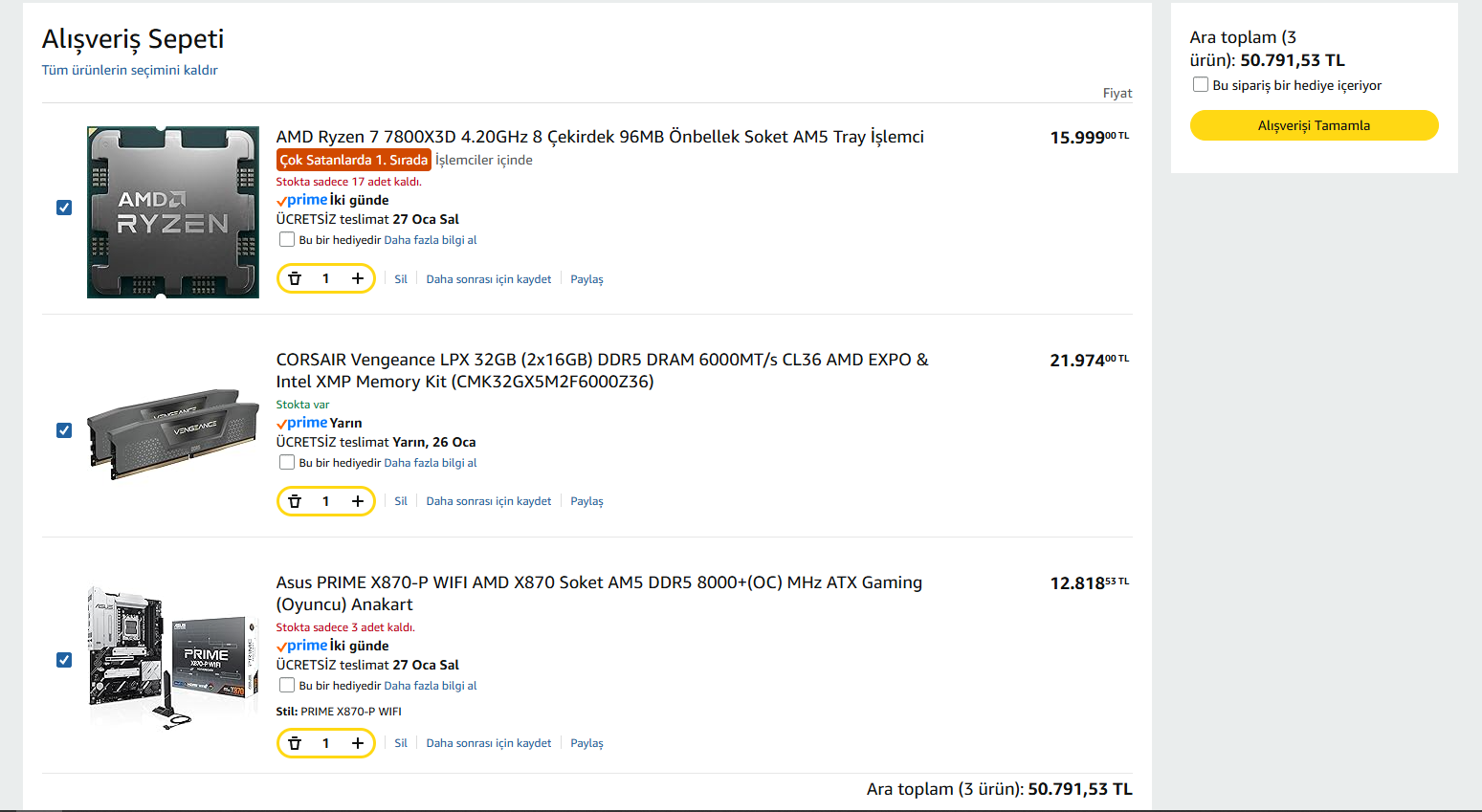The image size is (1482, 812).
Task: Open gift info link for AMD Ryzen
Action: [x=431, y=240]
